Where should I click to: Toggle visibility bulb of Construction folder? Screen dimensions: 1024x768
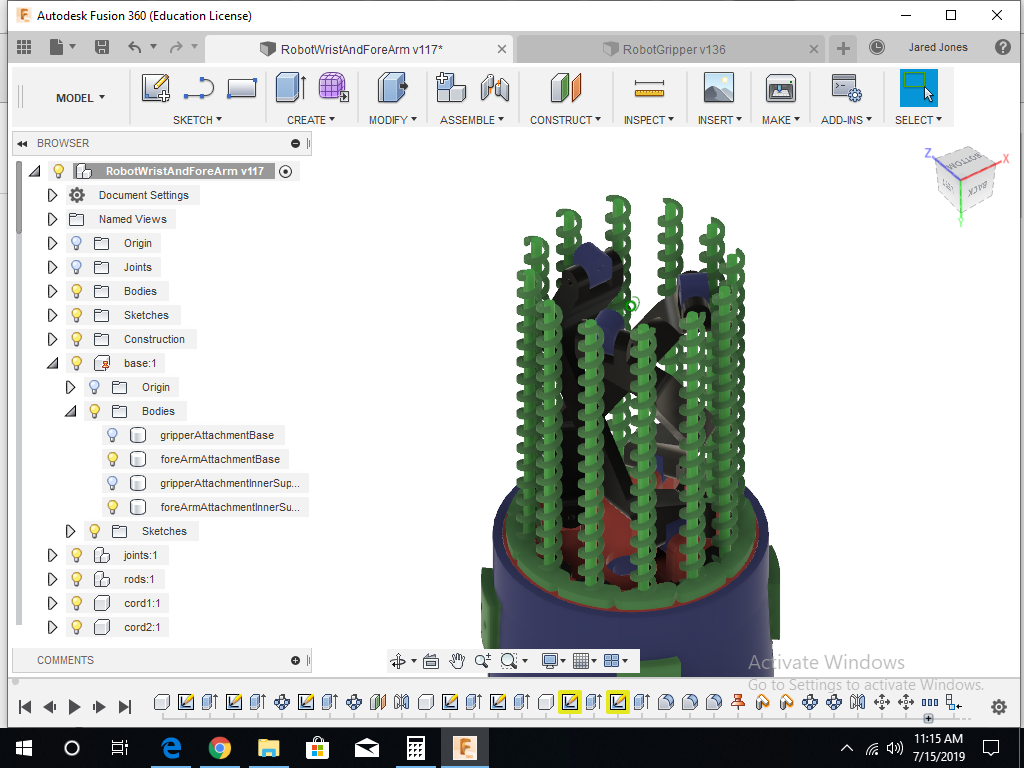[x=76, y=339]
